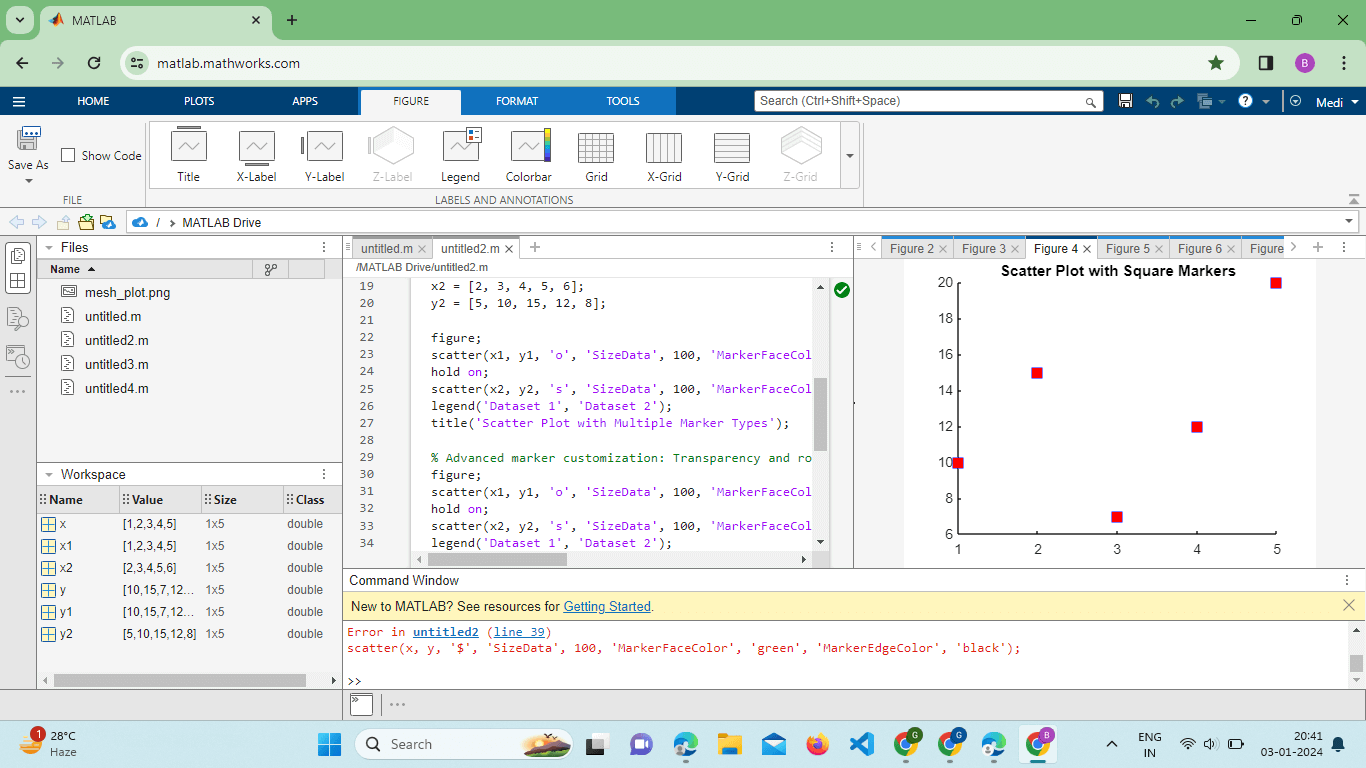
Task: Expand the Labels and Annotations gallery
Action: tap(850, 156)
